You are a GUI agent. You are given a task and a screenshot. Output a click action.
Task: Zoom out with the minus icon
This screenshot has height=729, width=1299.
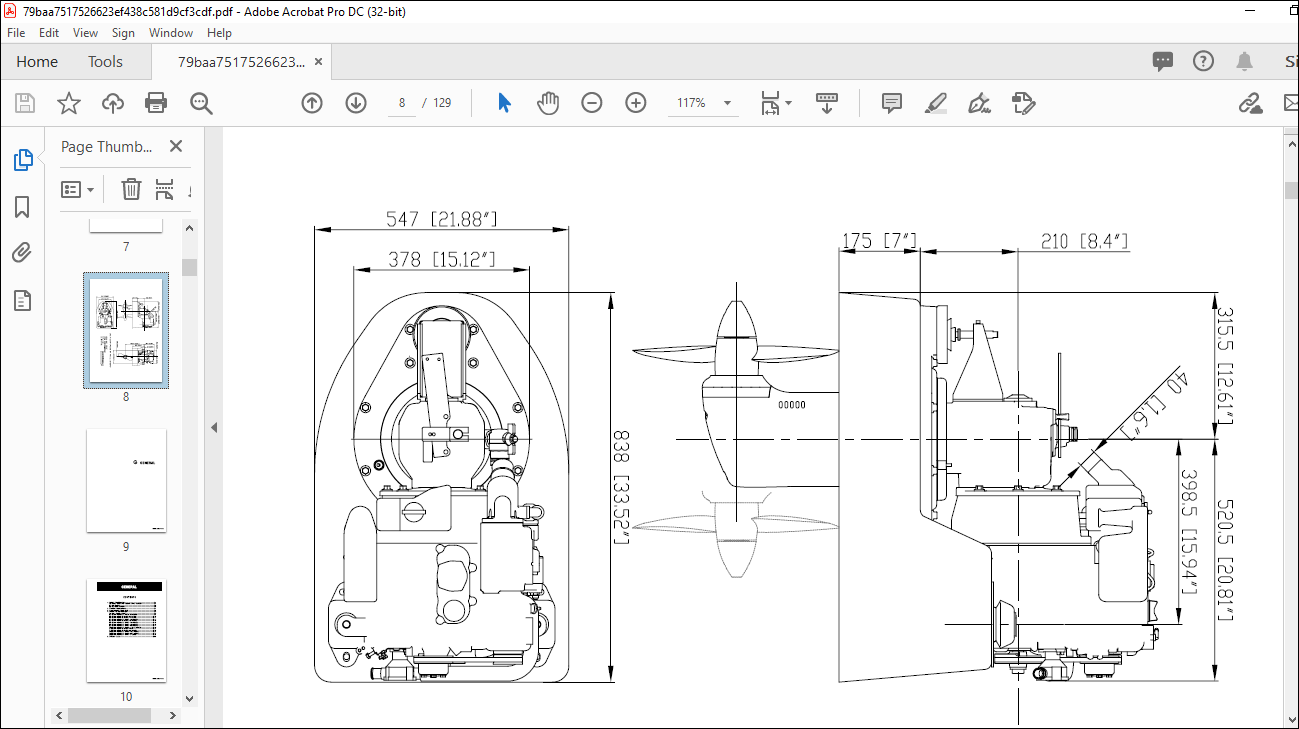pos(592,103)
